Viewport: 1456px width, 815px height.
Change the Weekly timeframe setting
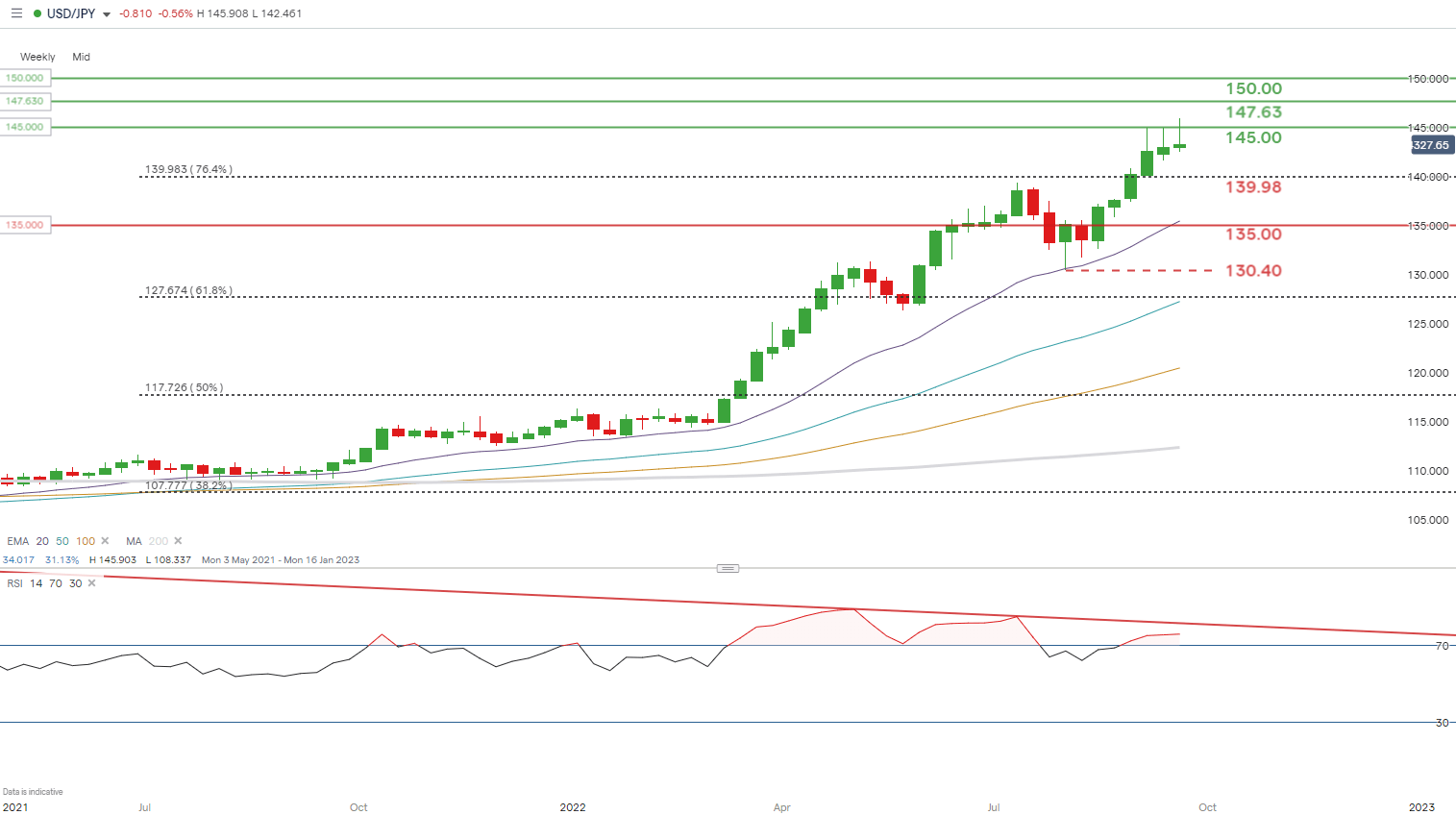[x=37, y=57]
